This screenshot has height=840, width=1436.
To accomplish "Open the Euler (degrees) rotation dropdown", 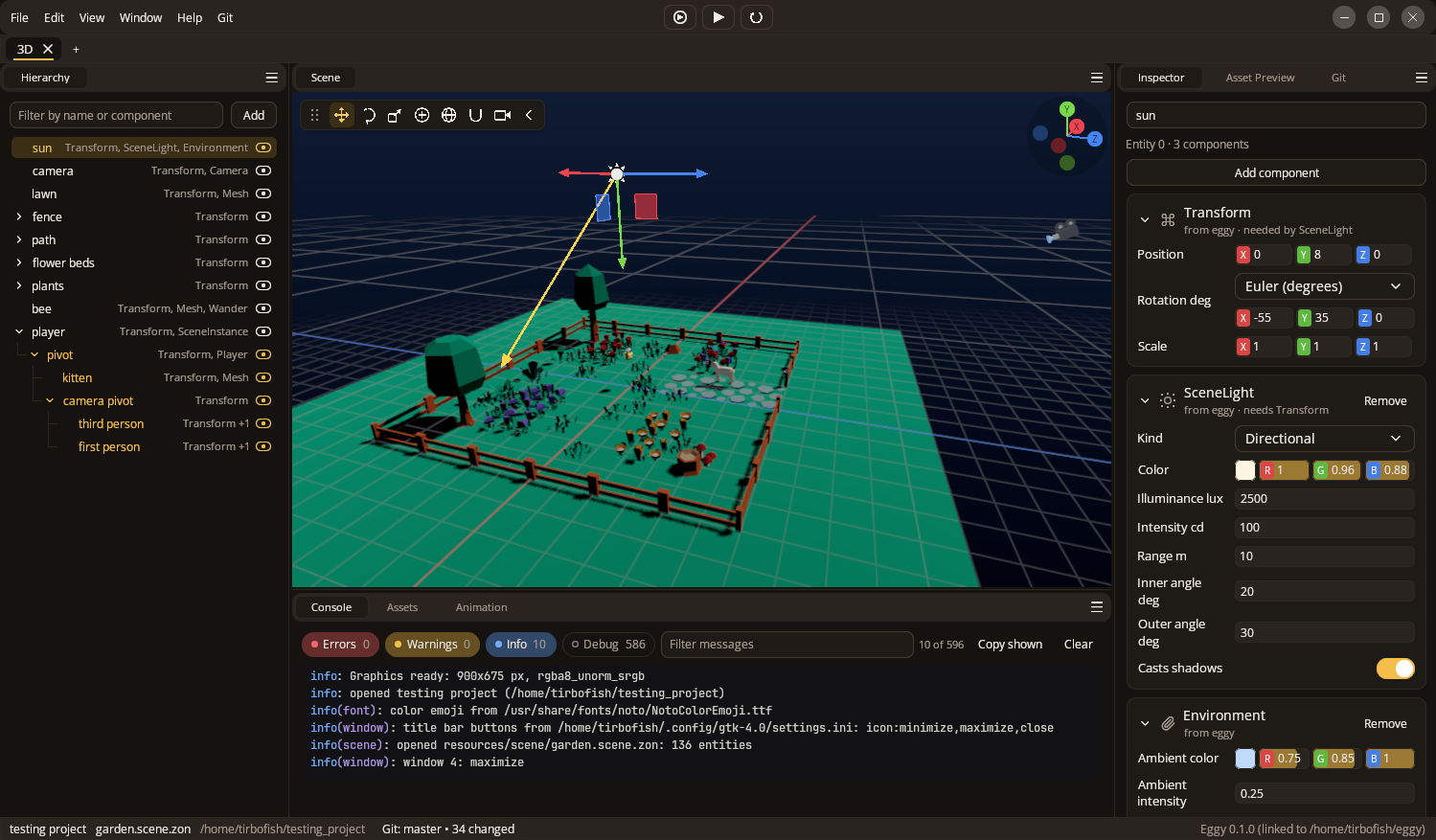I will point(1324,286).
